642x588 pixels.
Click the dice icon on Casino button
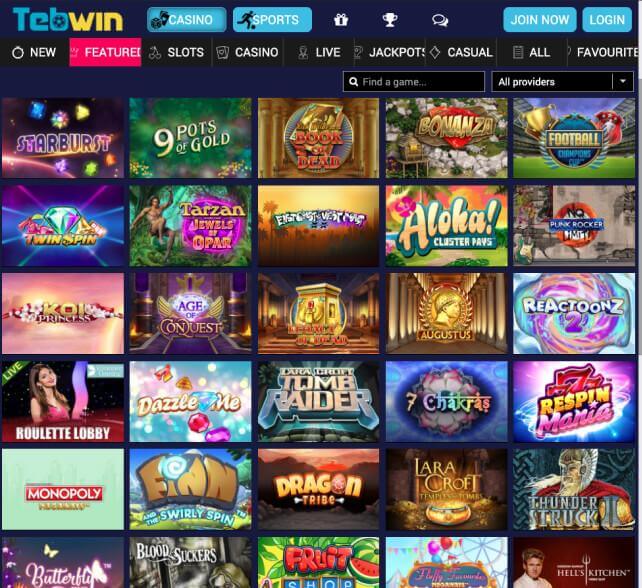click(x=160, y=20)
